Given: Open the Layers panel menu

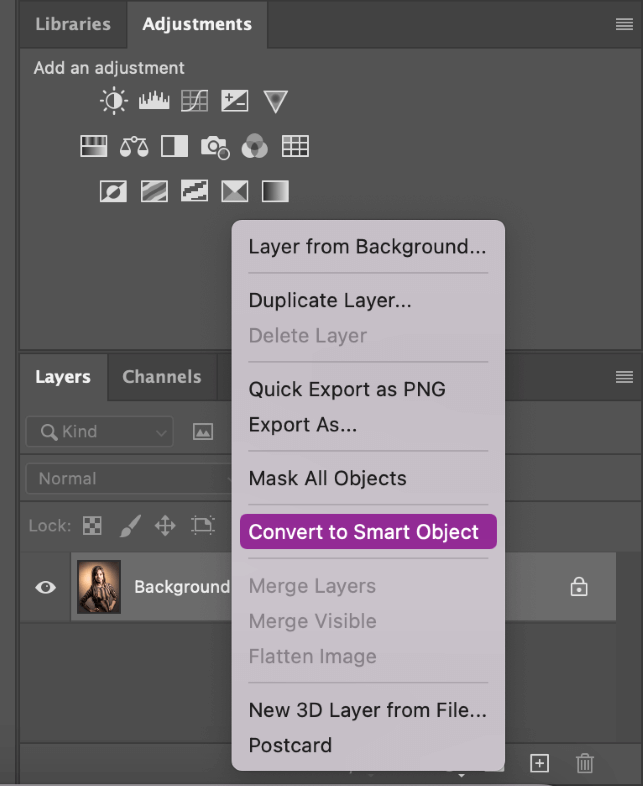Looking at the screenshot, I should click(x=624, y=376).
